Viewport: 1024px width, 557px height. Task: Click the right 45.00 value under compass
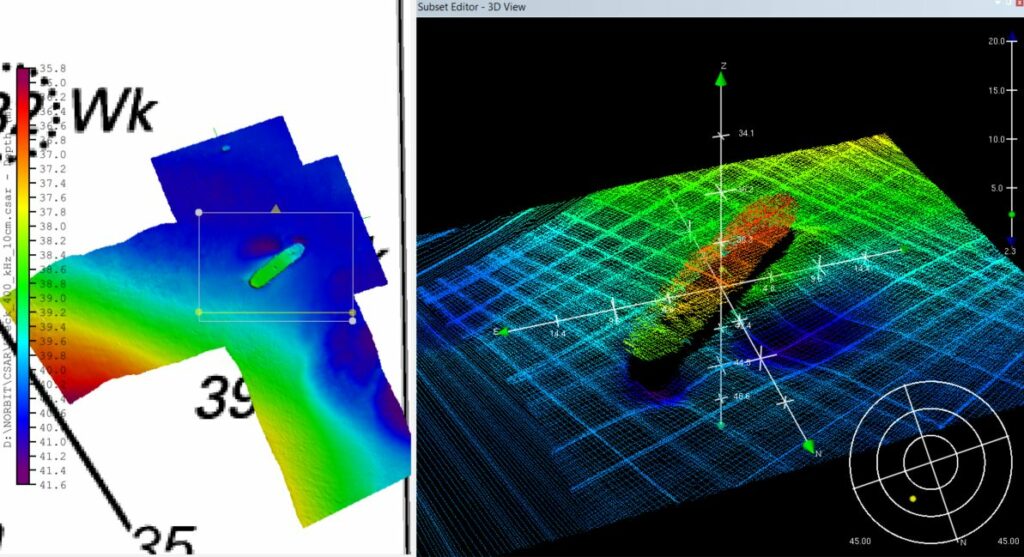click(1008, 541)
